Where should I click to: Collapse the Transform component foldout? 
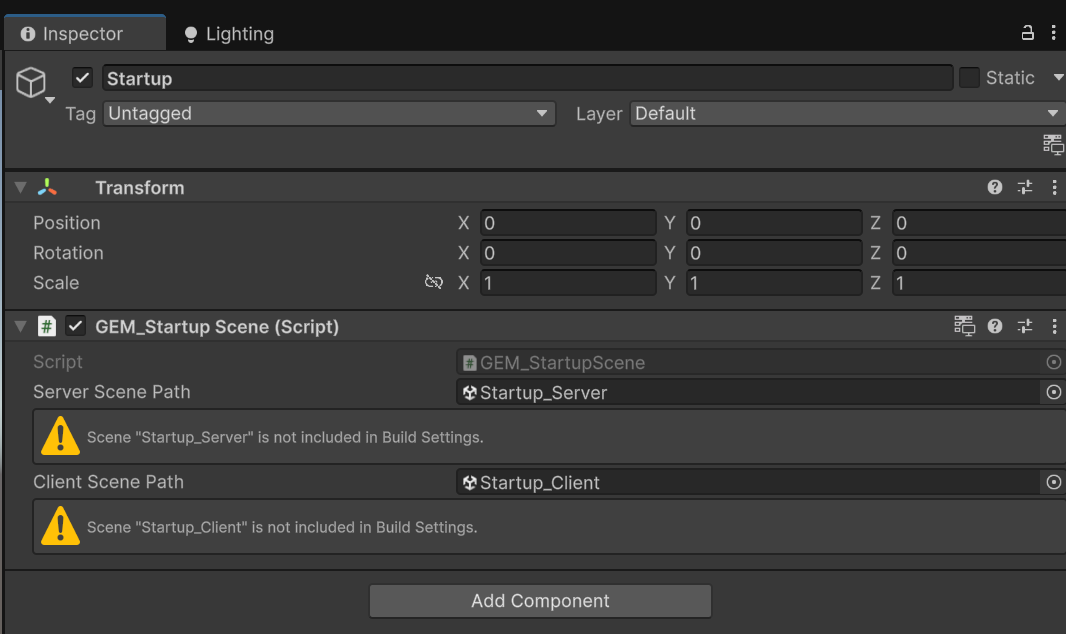[20, 188]
